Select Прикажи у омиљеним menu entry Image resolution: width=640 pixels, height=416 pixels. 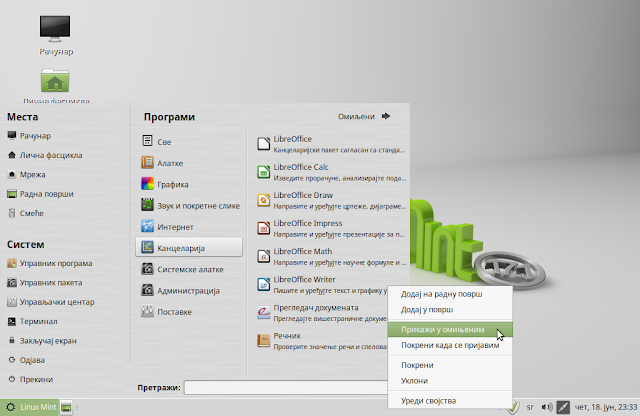450,329
